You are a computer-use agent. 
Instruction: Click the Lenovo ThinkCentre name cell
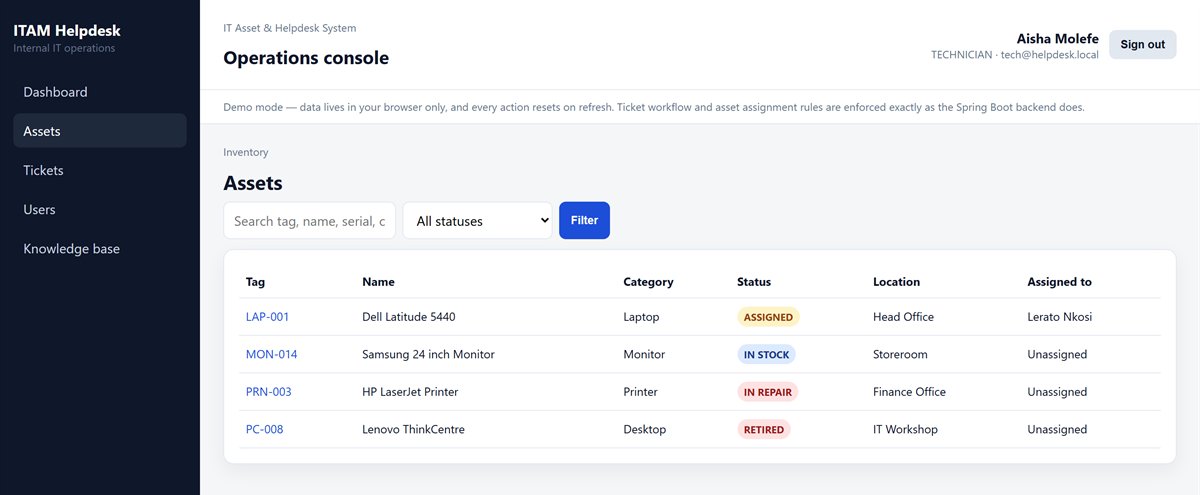tap(413, 429)
